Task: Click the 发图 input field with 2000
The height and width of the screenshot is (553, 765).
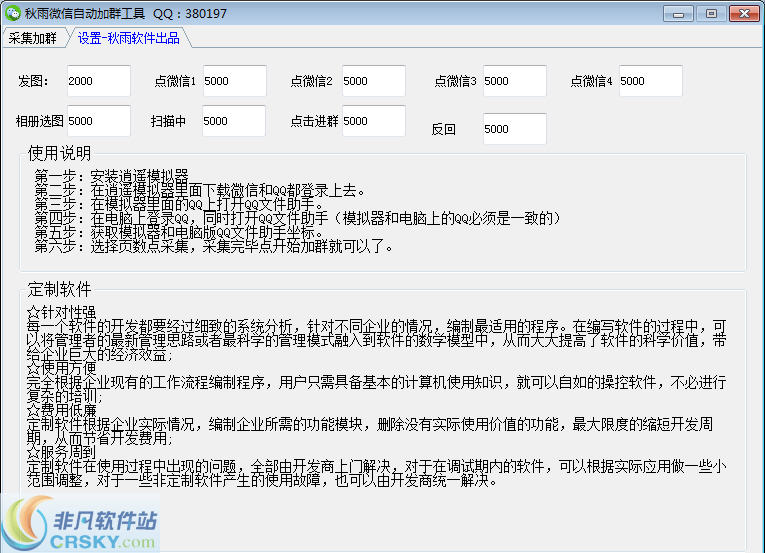Action: coord(99,81)
